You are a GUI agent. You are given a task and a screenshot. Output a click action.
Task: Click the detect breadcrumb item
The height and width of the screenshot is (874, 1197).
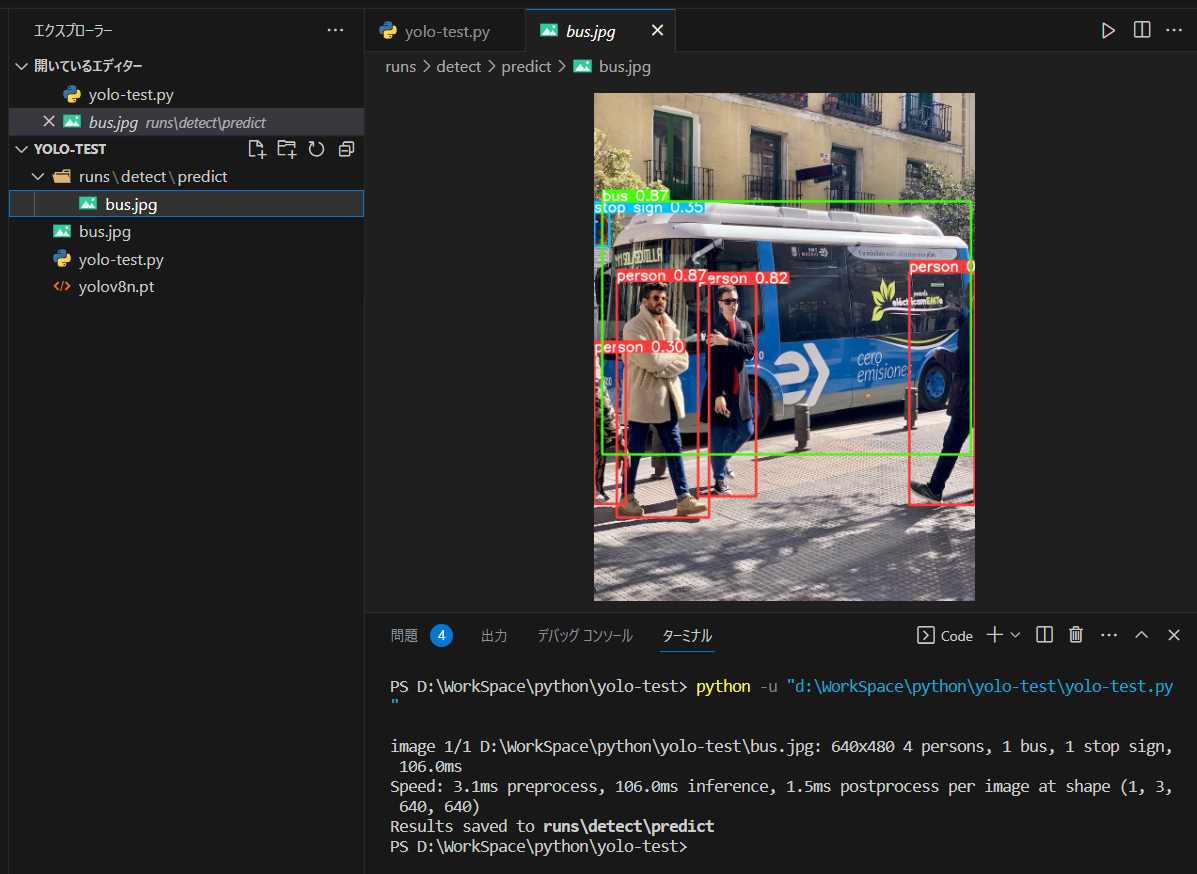458,66
